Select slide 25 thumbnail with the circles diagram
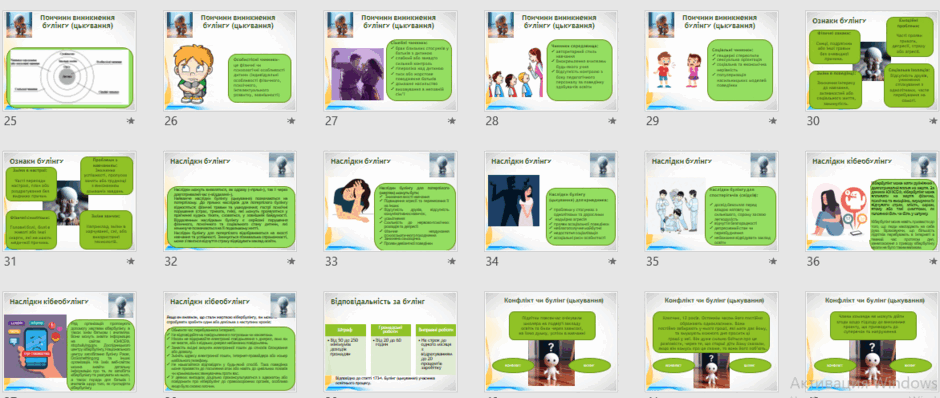Screen dimensions: 940x398 click(70, 61)
